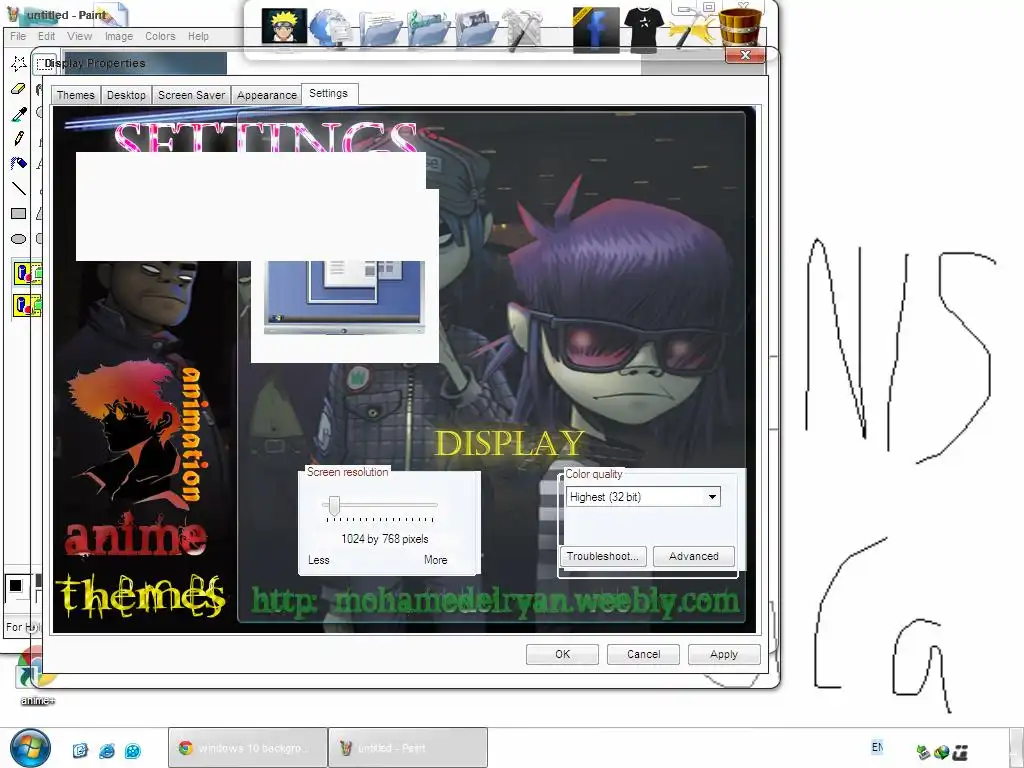This screenshot has width=1024, height=768.
Task: Select the Line tool in Paint
Action: [x=18, y=189]
